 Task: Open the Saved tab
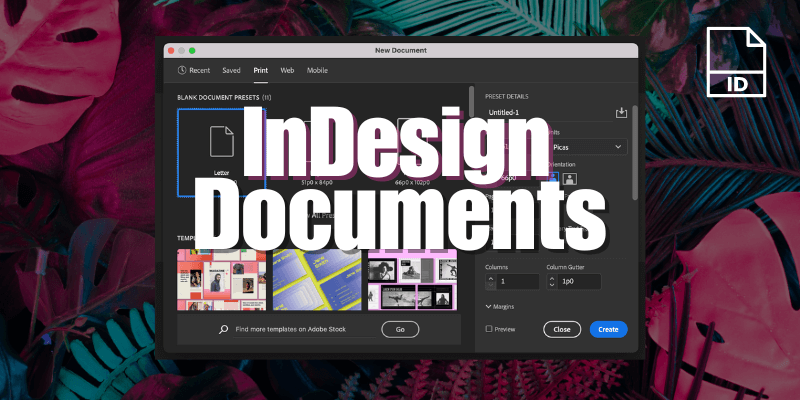click(x=231, y=70)
